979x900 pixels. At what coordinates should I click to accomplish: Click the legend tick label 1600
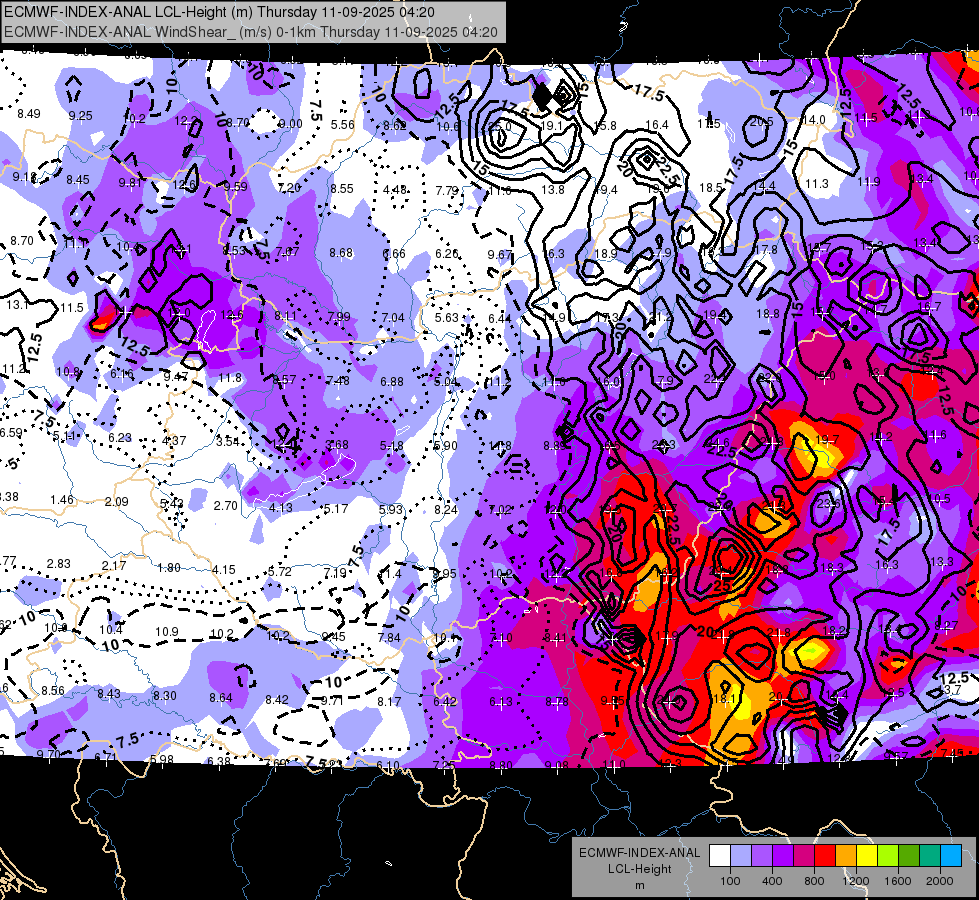coord(898,881)
